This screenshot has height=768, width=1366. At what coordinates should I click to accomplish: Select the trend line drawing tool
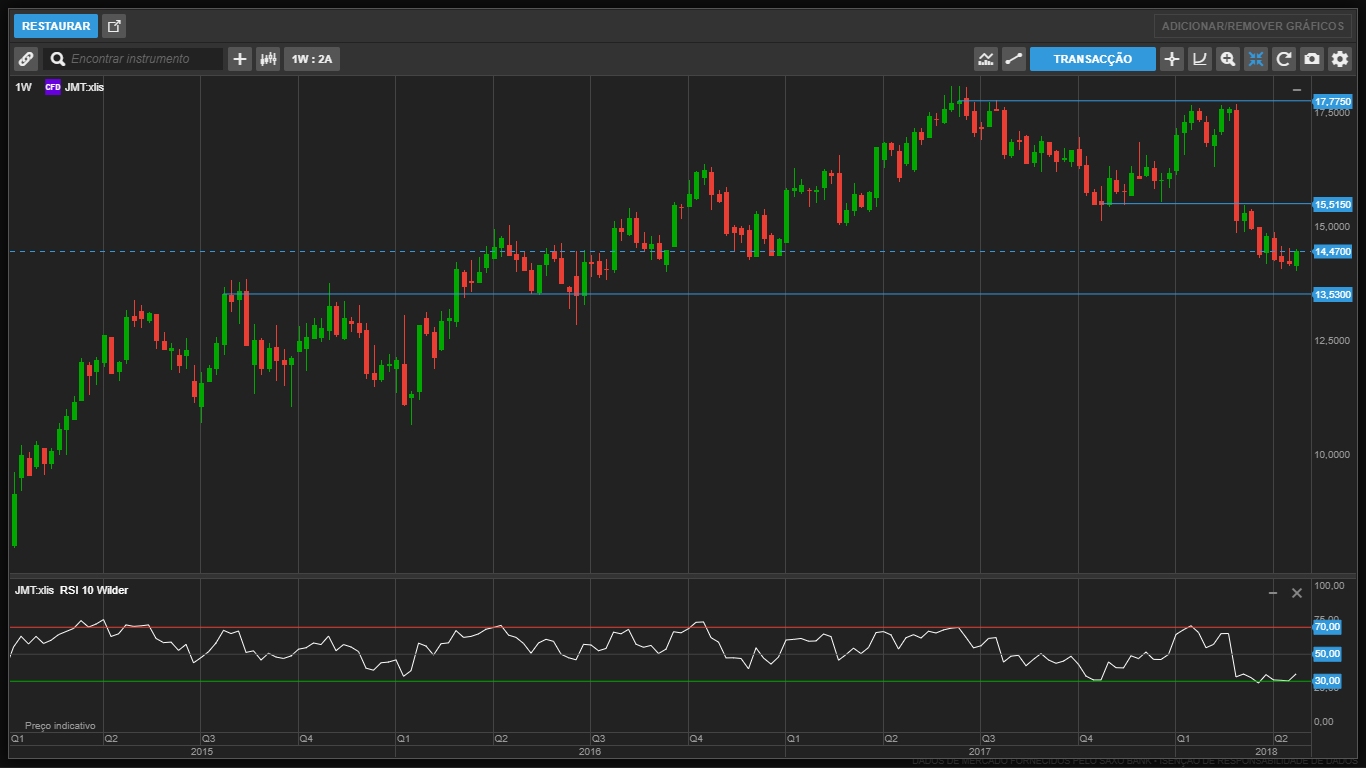point(1014,59)
